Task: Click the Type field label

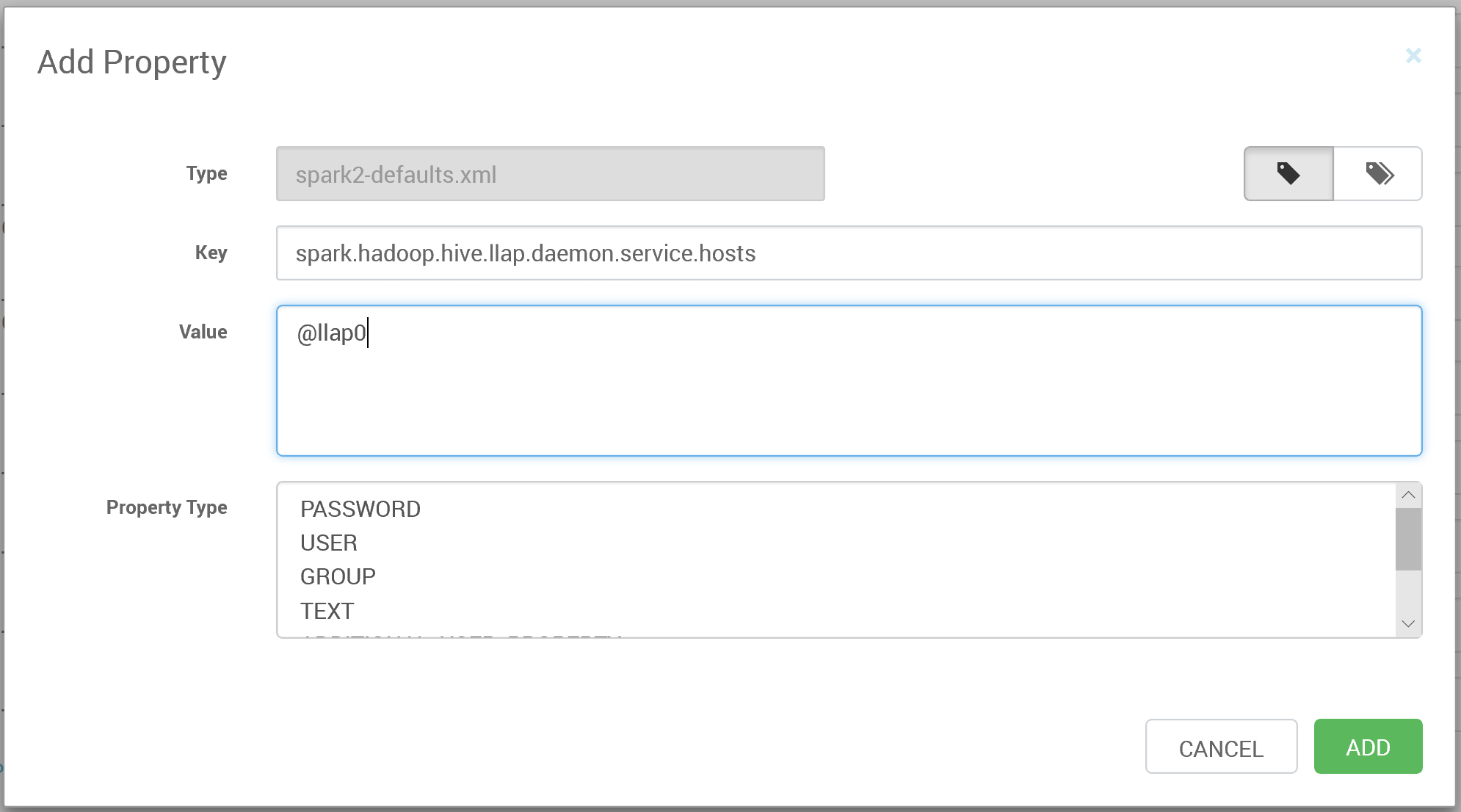Action: pyautogui.click(x=206, y=173)
